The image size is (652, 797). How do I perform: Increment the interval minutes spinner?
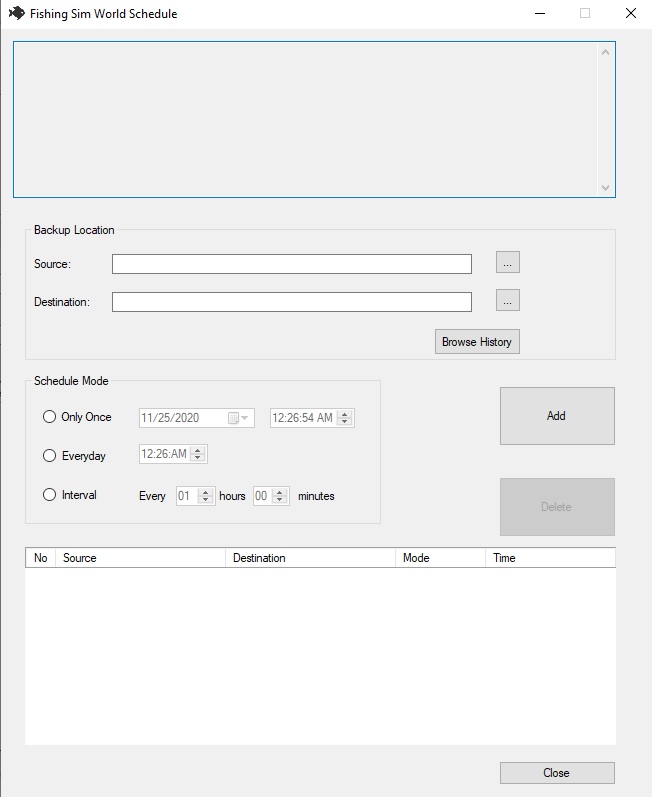tap(280, 492)
